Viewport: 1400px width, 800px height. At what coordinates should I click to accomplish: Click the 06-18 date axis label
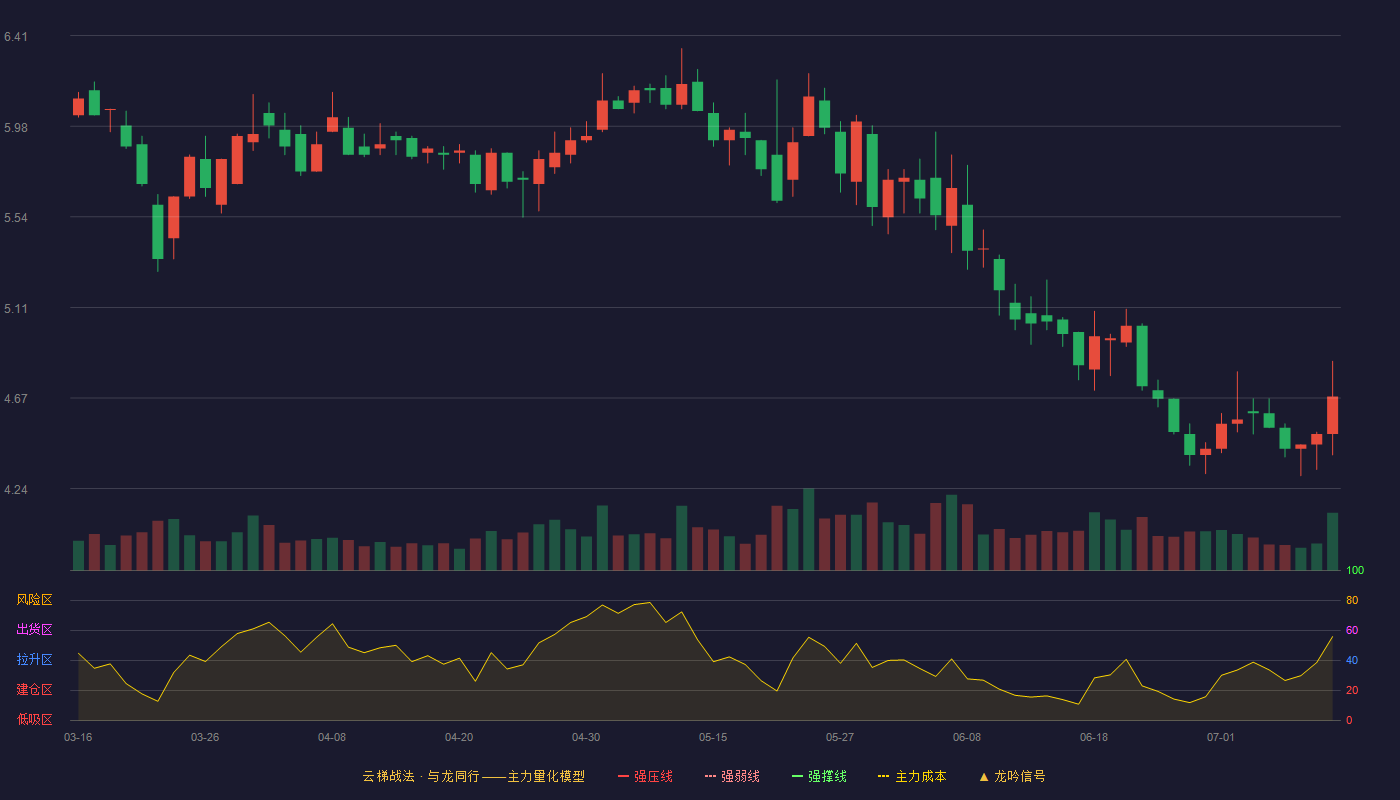pos(1094,737)
